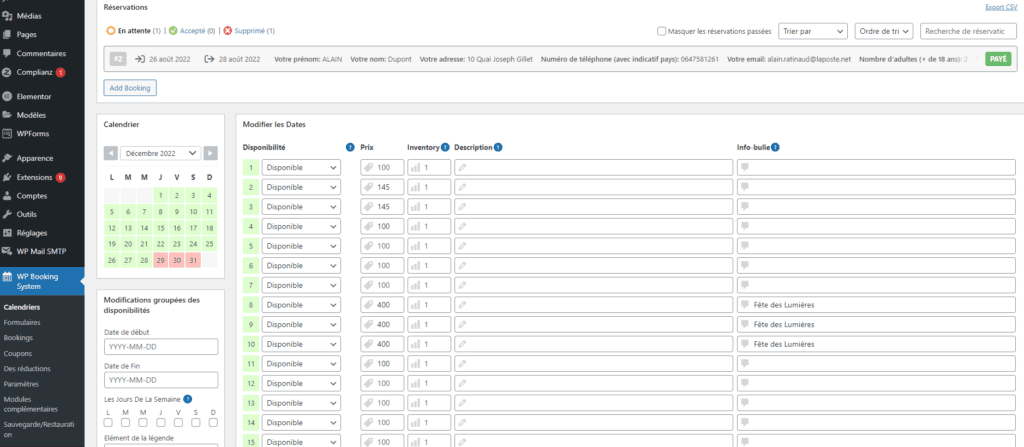Open Elementor menu item
This screenshot has width=1024, height=447.
tap(33, 96)
